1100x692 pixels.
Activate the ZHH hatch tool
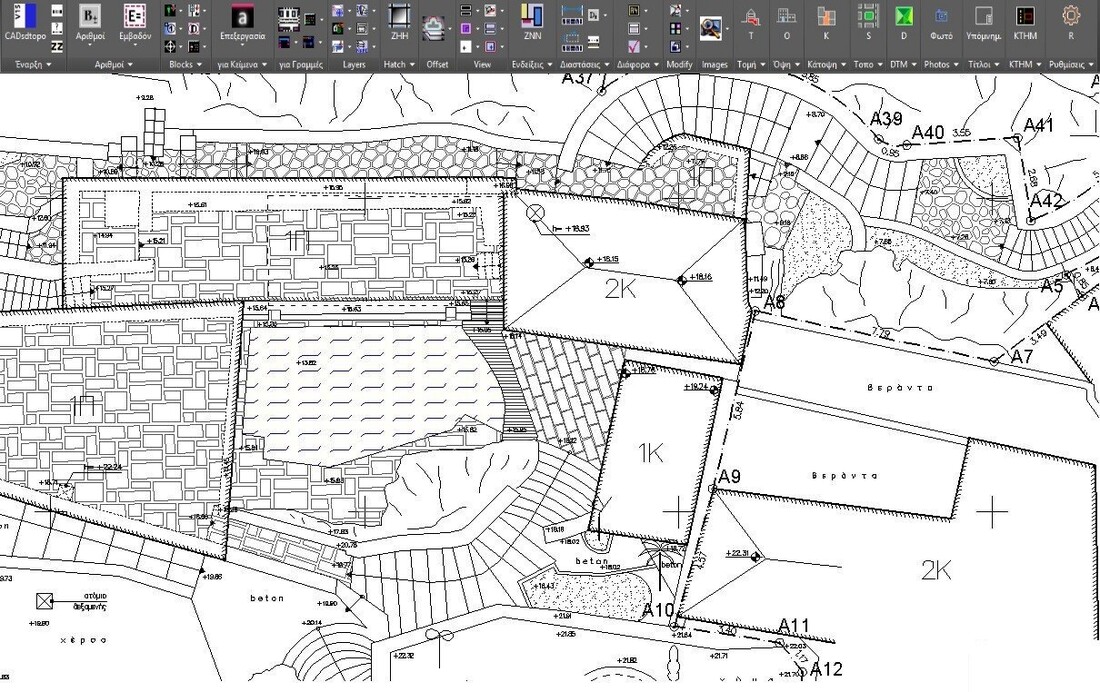399,17
